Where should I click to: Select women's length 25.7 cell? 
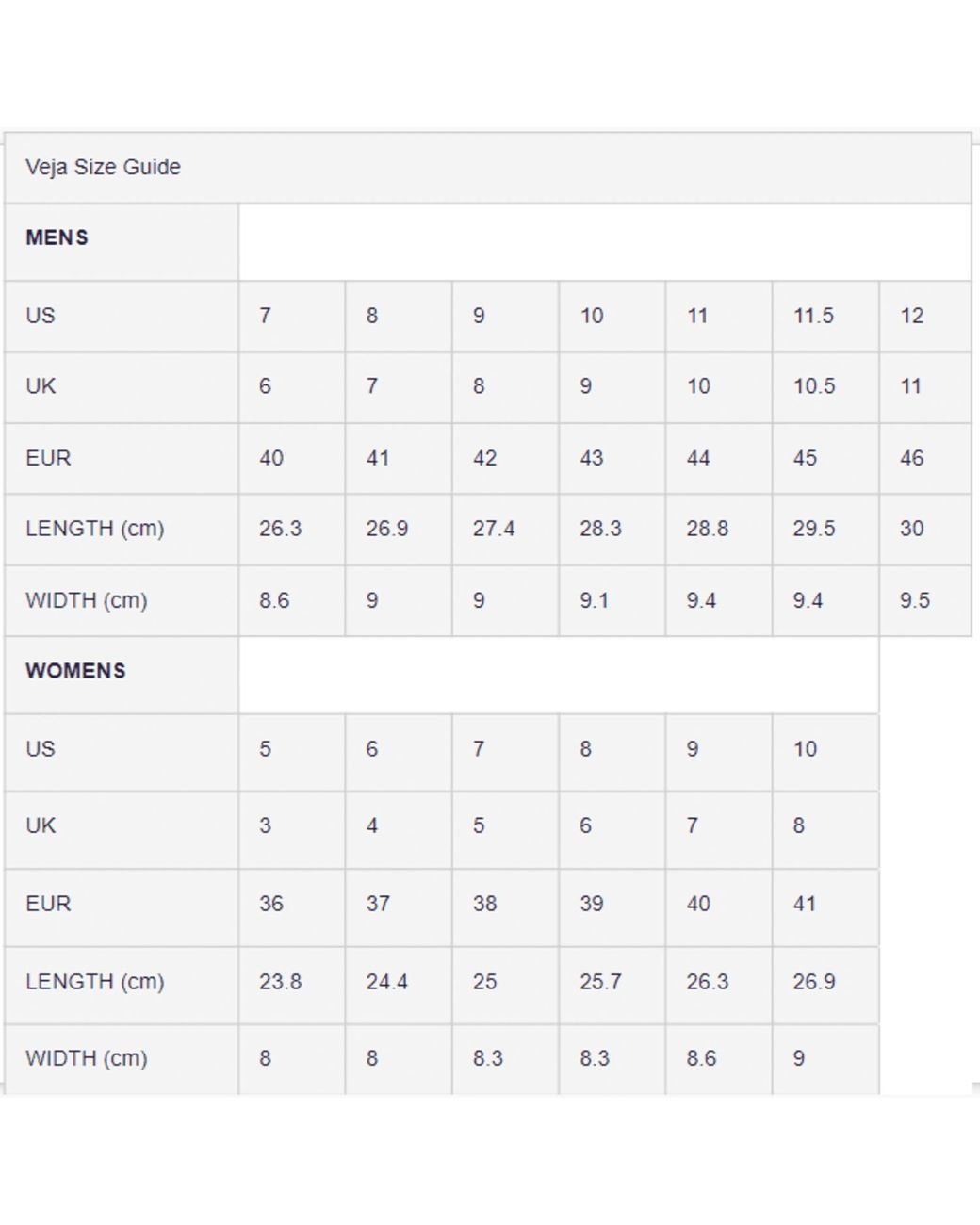click(x=612, y=982)
